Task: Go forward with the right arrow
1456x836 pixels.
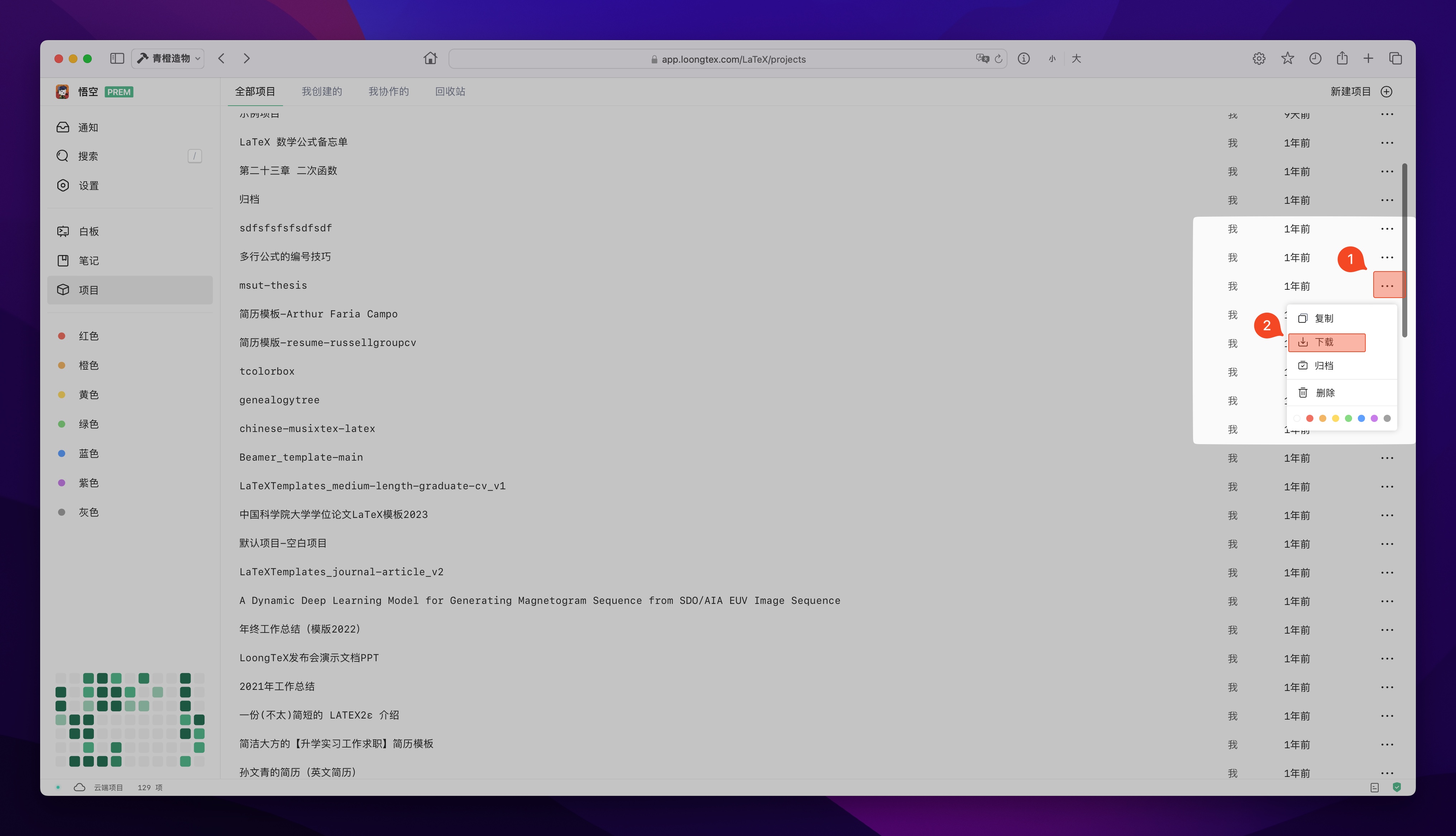Action: point(246,59)
